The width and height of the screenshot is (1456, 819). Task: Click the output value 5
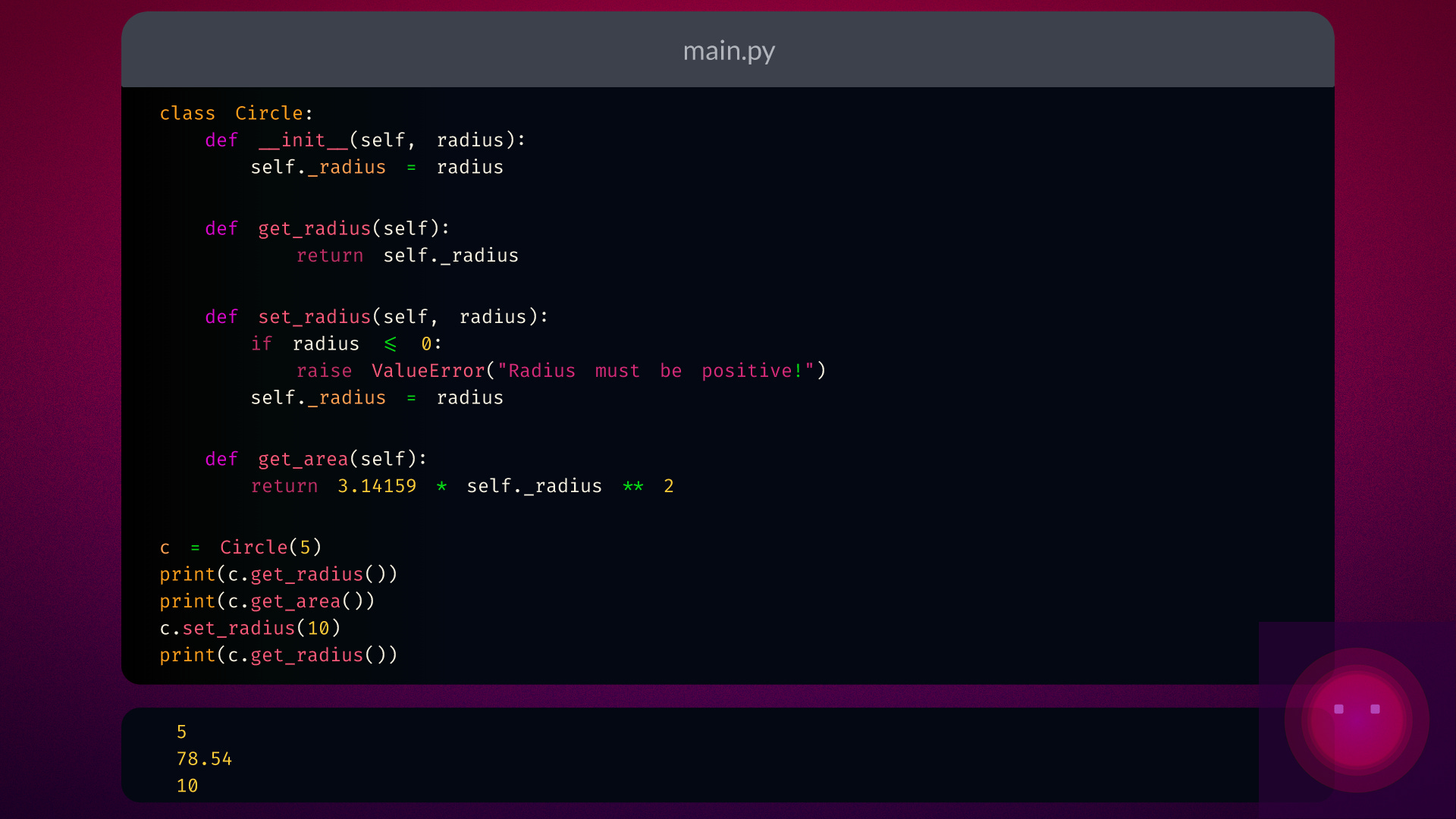(x=181, y=732)
